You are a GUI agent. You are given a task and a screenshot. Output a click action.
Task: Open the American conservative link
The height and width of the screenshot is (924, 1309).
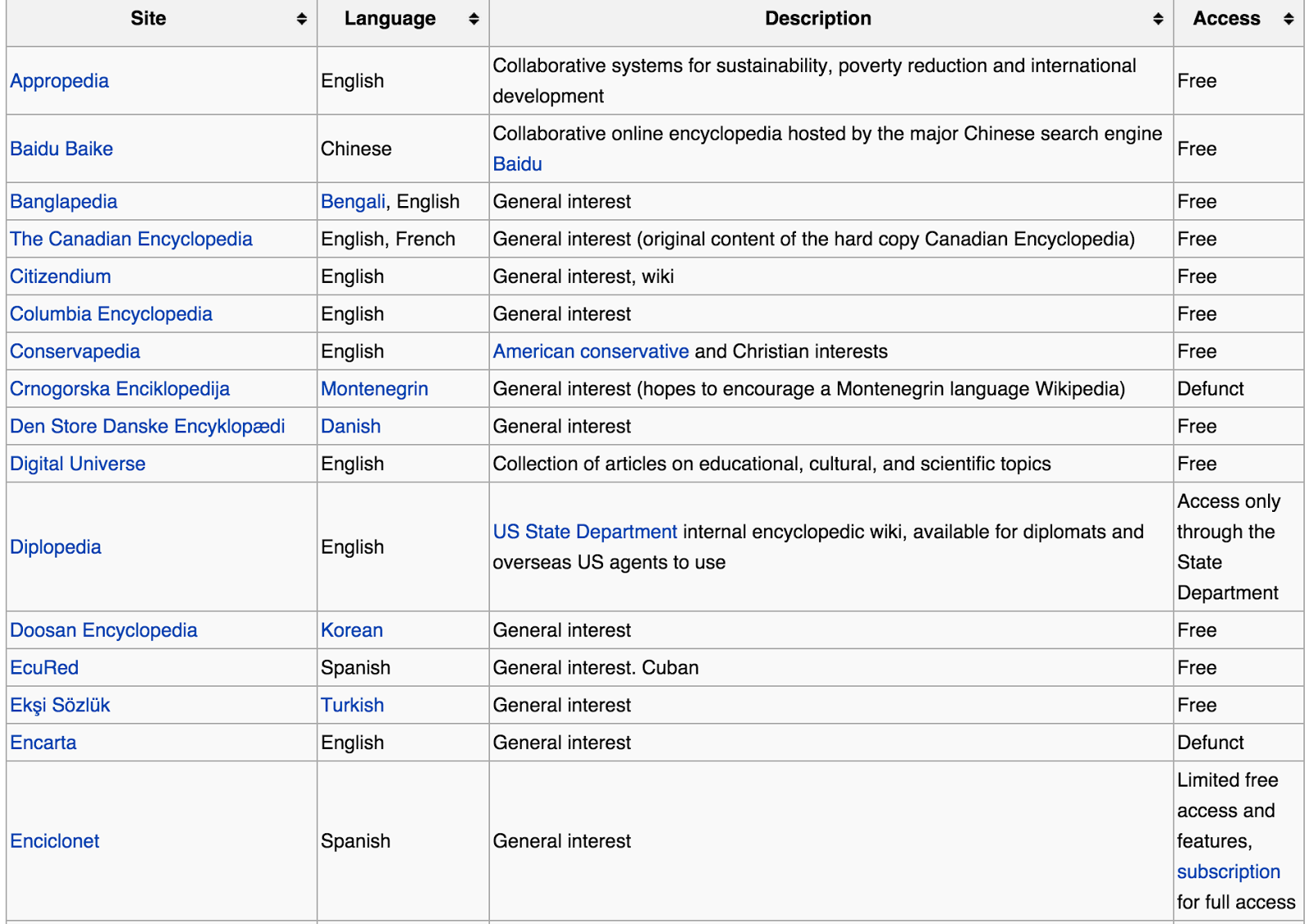pos(590,351)
